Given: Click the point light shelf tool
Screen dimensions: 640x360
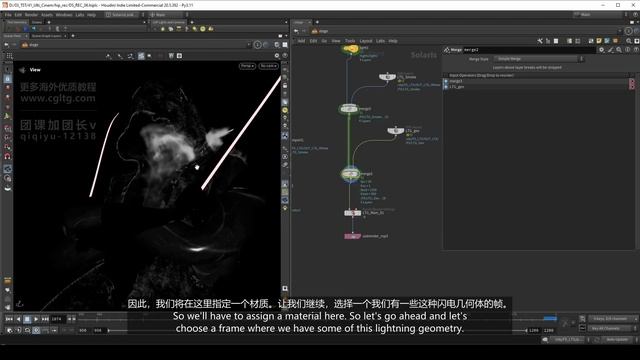Looking at the screenshot, I should click(162, 29).
